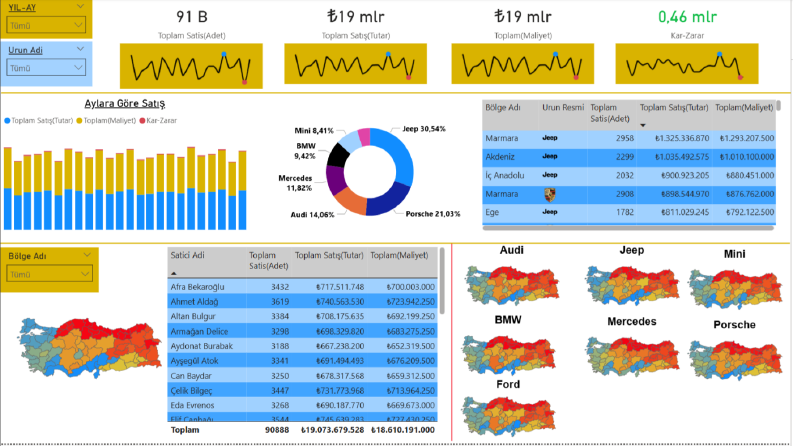The height and width of the screenshot is (446, 793).
Task: Select the Armağan Delice seller row
Action: pyautogui.click(x=302, y=331)
